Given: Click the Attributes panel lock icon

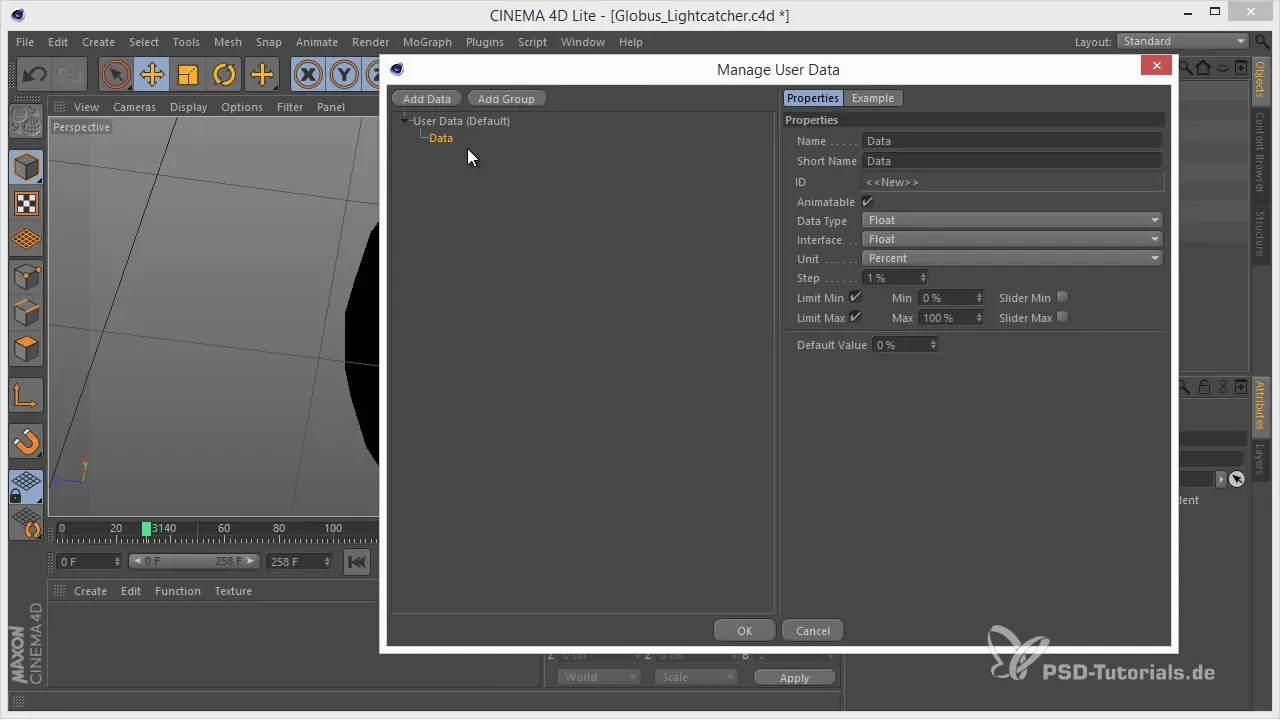Looking at the screenshot, I should pyautogui.click(x=1204, y=387).
